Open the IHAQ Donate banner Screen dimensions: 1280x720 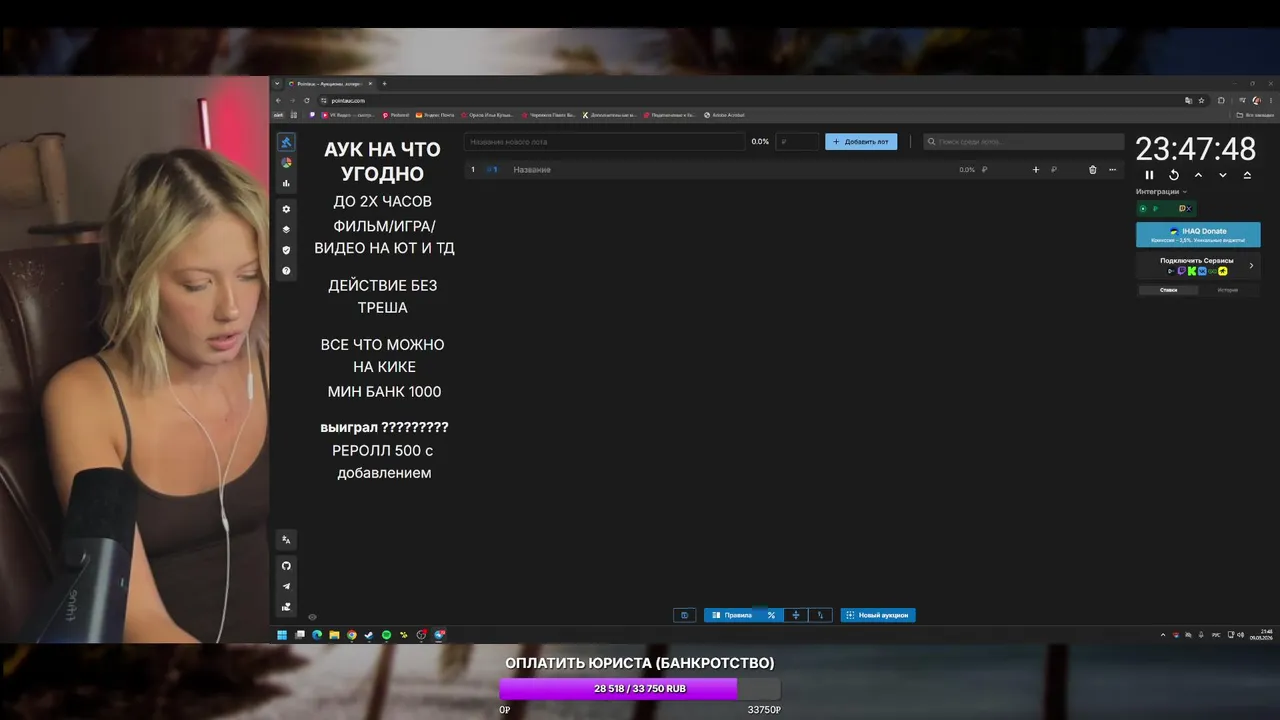coord(1198,234)
